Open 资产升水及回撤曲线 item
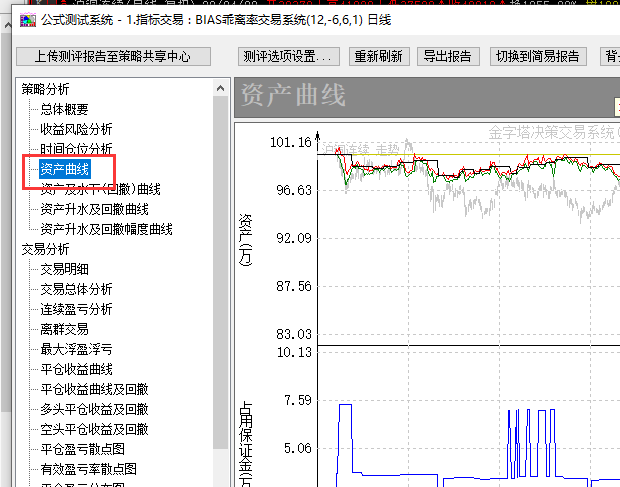Image resolution: width=620 pixels, height=487 pixels. click(95, 209)
